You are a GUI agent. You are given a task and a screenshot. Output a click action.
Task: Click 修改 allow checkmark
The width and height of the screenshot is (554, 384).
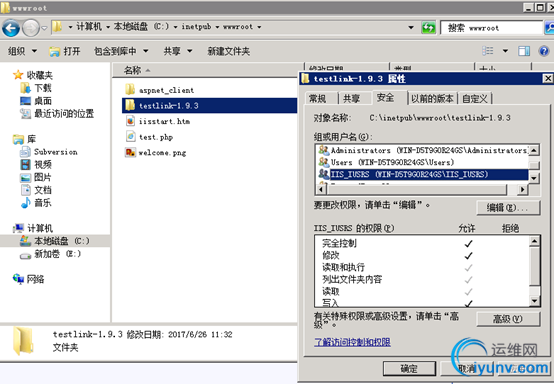(x=468, y=255)
